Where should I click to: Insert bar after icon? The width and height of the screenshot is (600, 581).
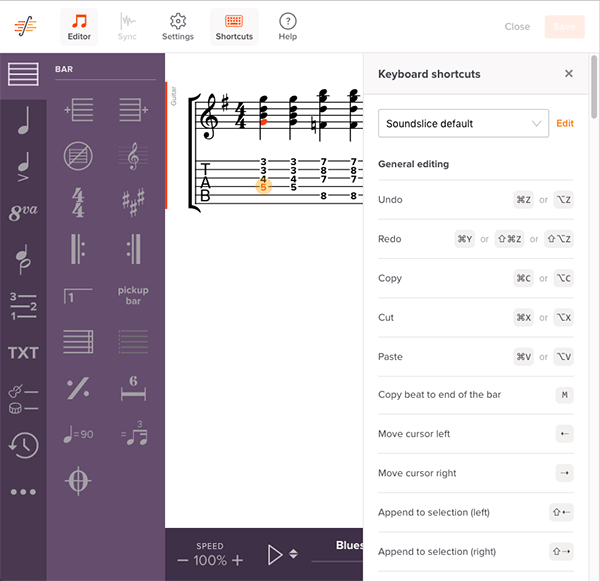tap(133, 110)
